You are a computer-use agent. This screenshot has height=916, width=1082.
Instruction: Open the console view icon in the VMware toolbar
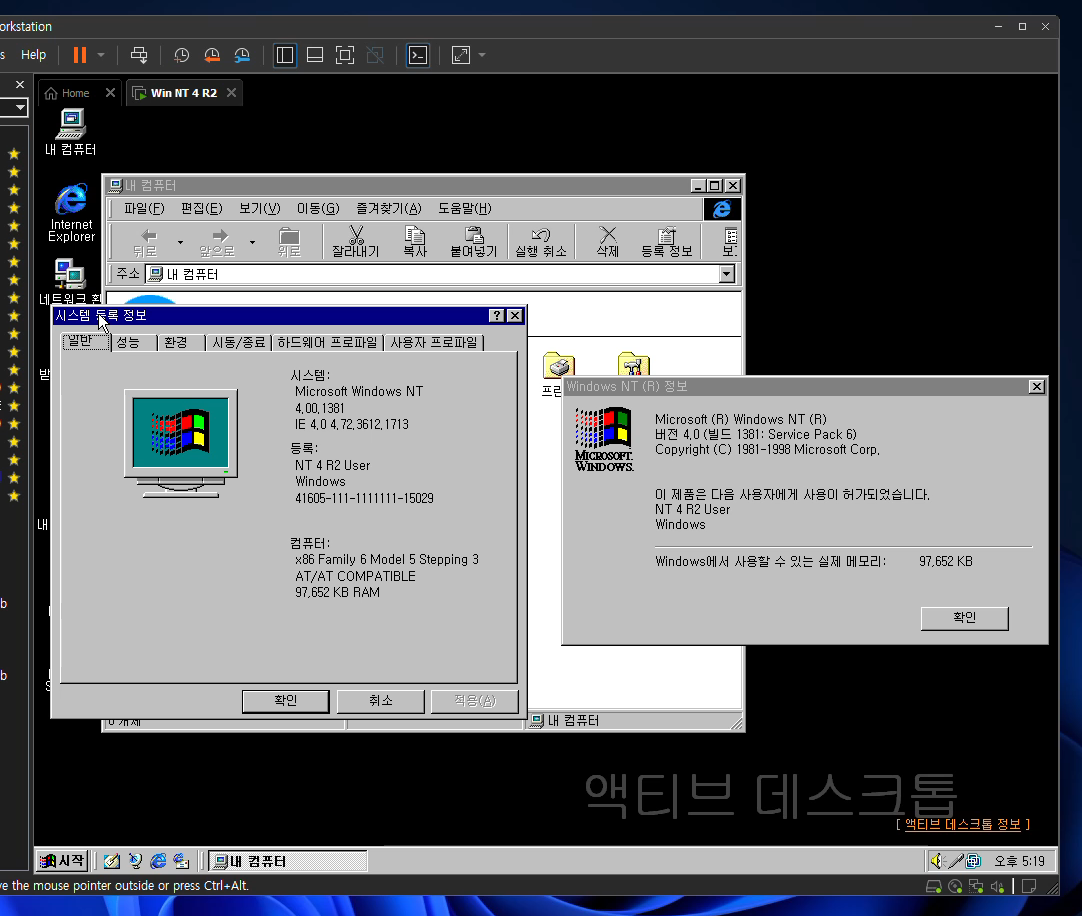click(x=418, y=55)
